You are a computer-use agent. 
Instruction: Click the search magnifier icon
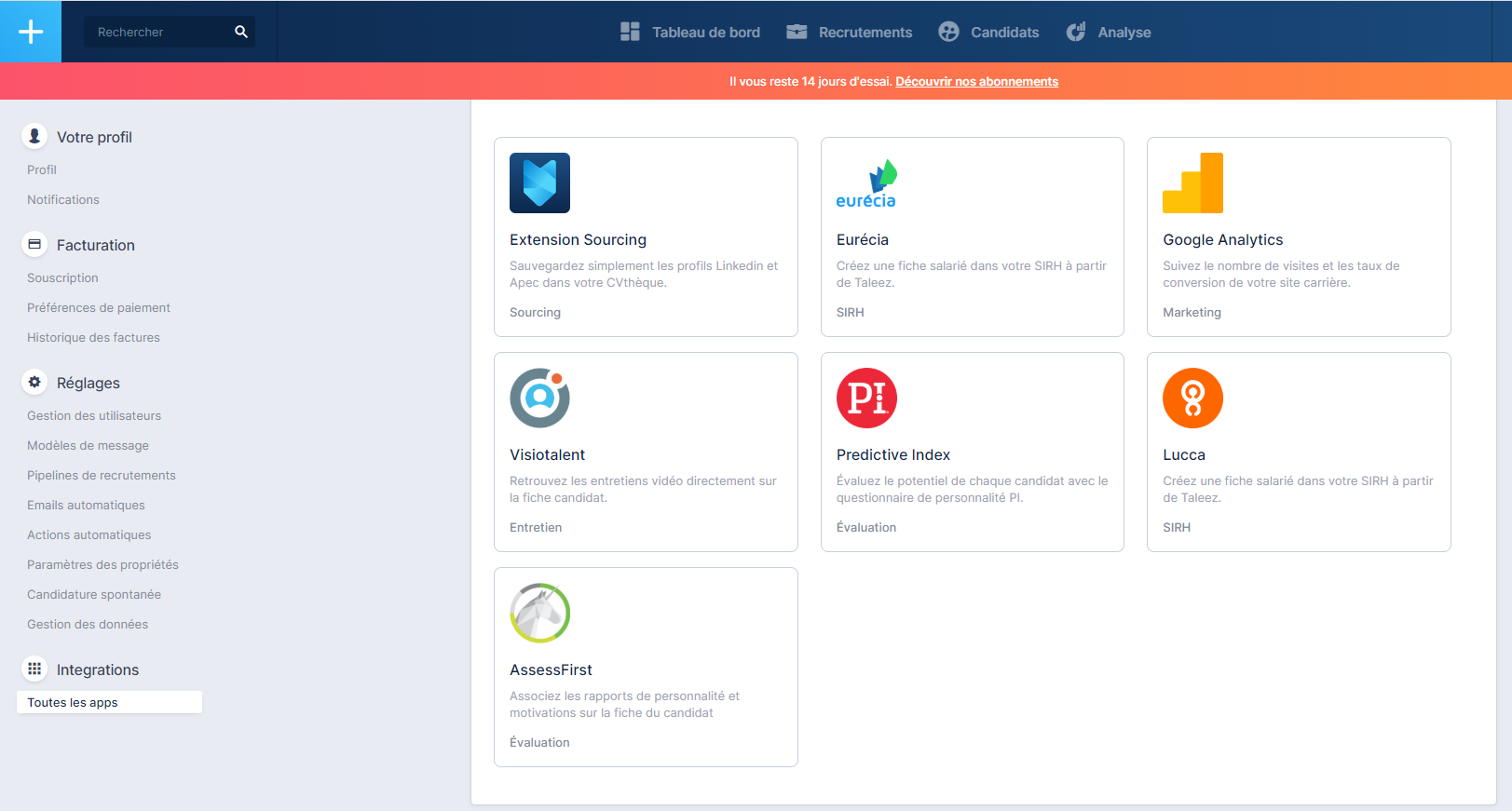241,32
